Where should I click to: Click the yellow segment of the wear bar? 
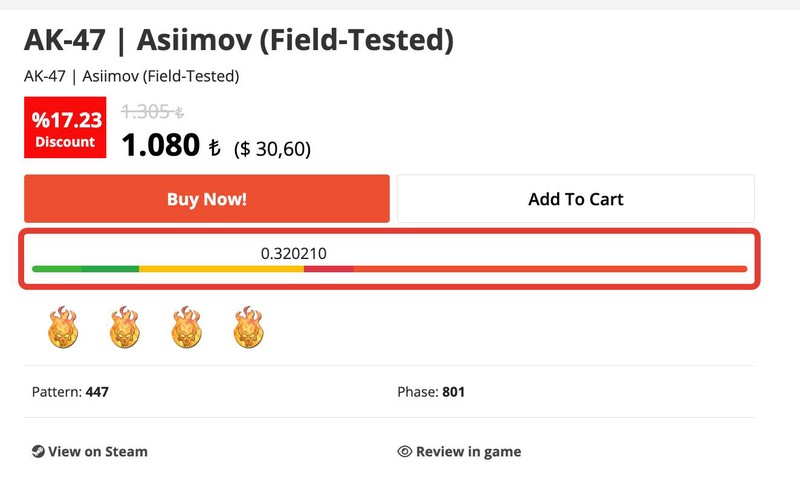(x=220, y=269)
